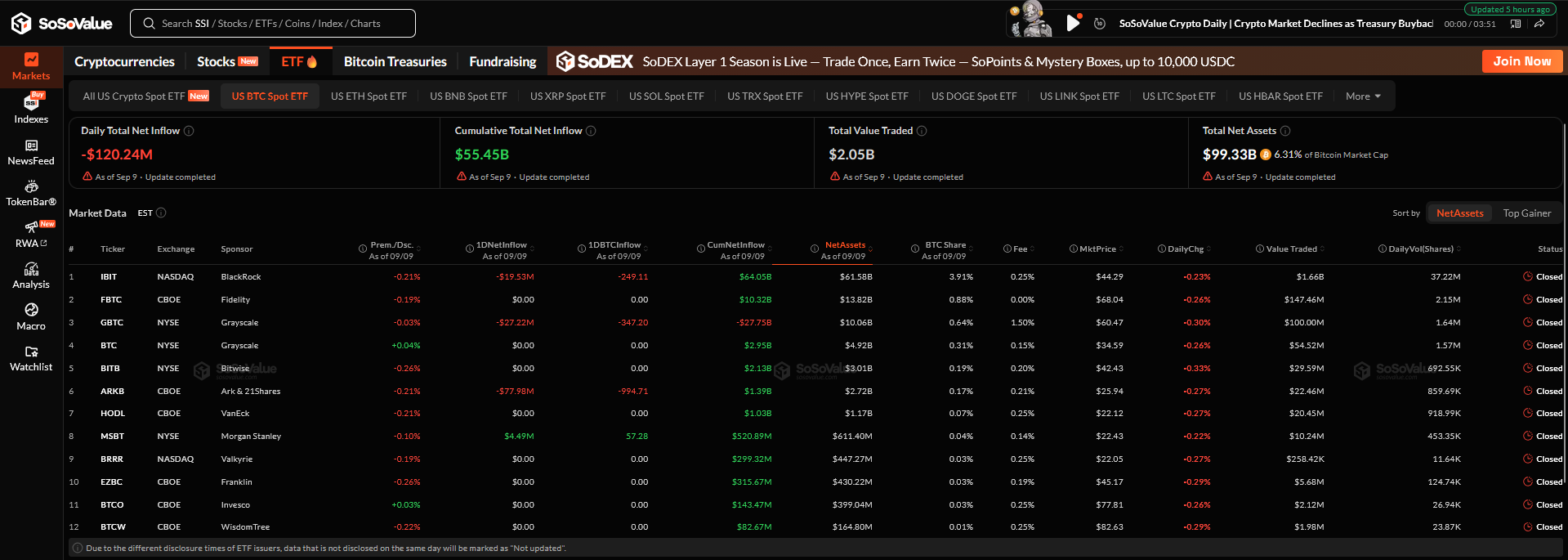Open Indexes in the sidebar
This screenshot has height=560, width=1568.
point(31,108)
